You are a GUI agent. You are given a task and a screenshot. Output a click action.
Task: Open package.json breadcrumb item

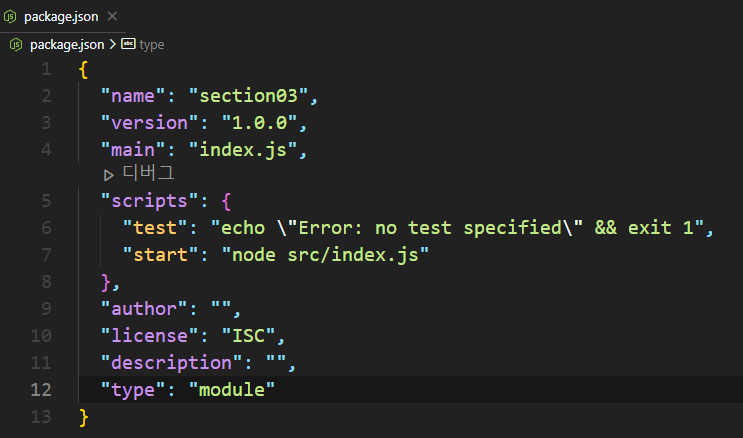[x=67, y=45]
